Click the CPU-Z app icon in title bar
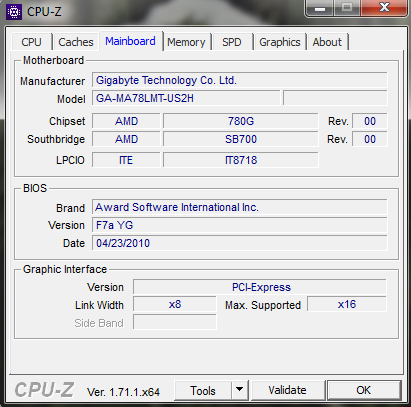The height and width of the screenshot is (407, 411). click(x=14, y=12)
